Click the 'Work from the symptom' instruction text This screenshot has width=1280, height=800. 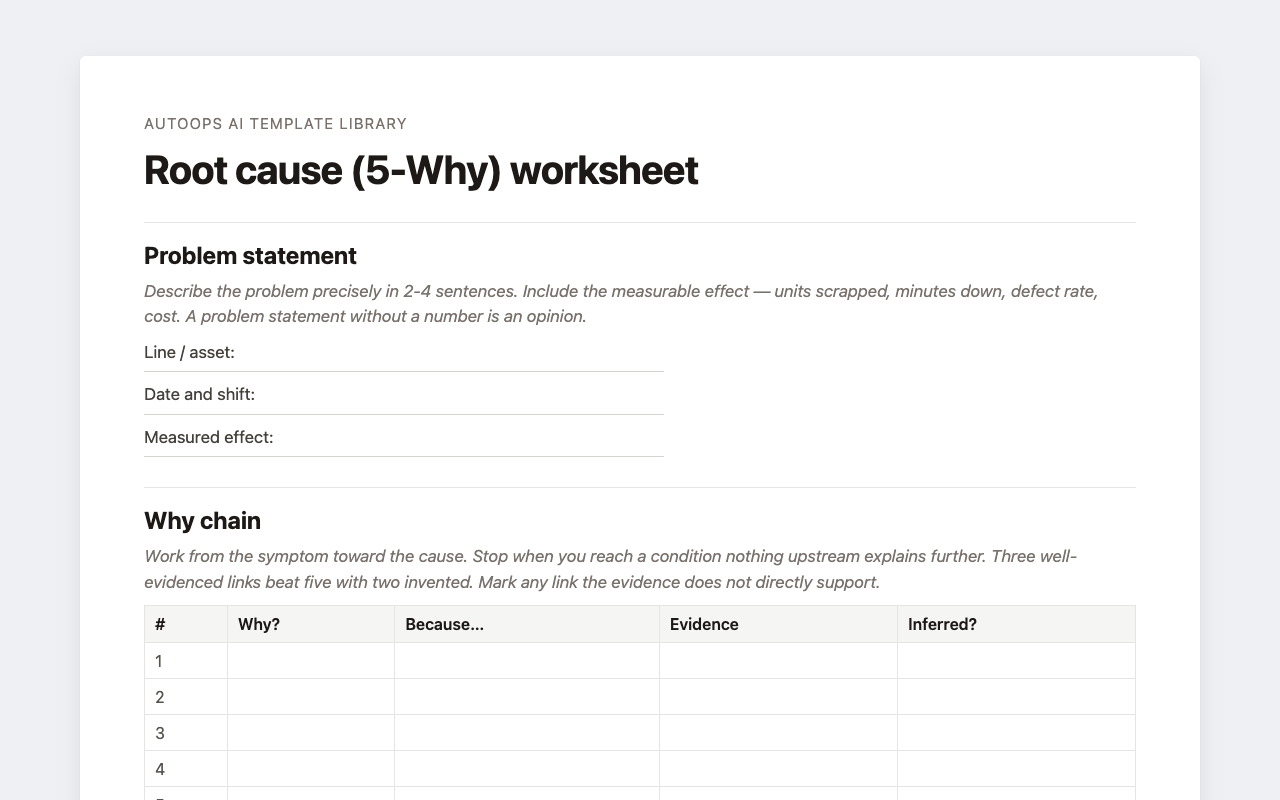point(610,569)
